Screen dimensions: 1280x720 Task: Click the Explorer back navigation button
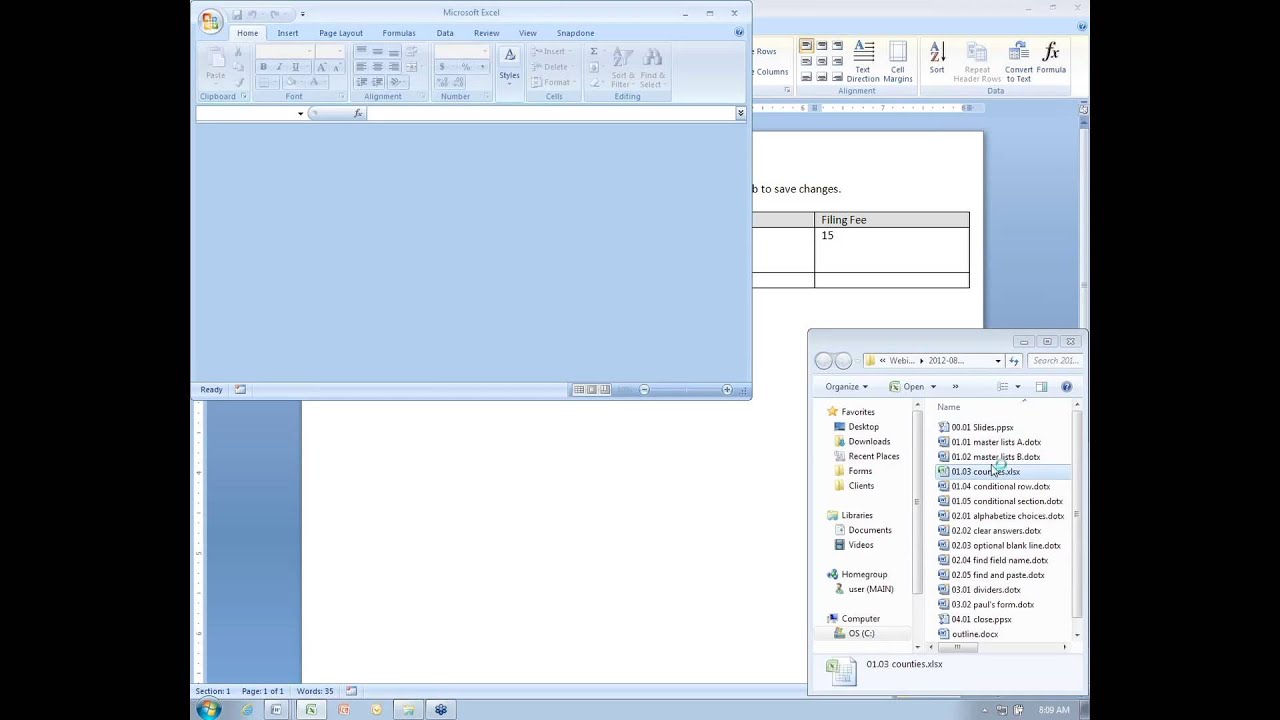tap(823, 361)
